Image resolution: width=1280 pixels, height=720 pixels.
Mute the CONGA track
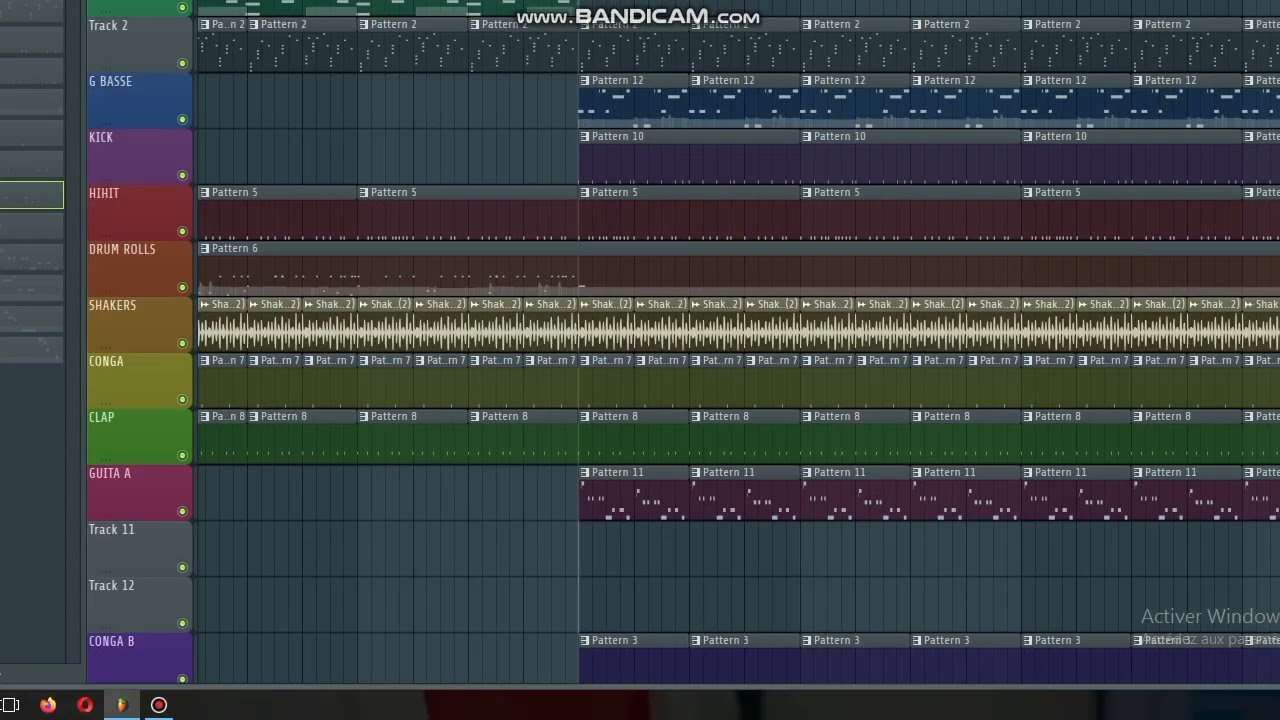(182, 400)
